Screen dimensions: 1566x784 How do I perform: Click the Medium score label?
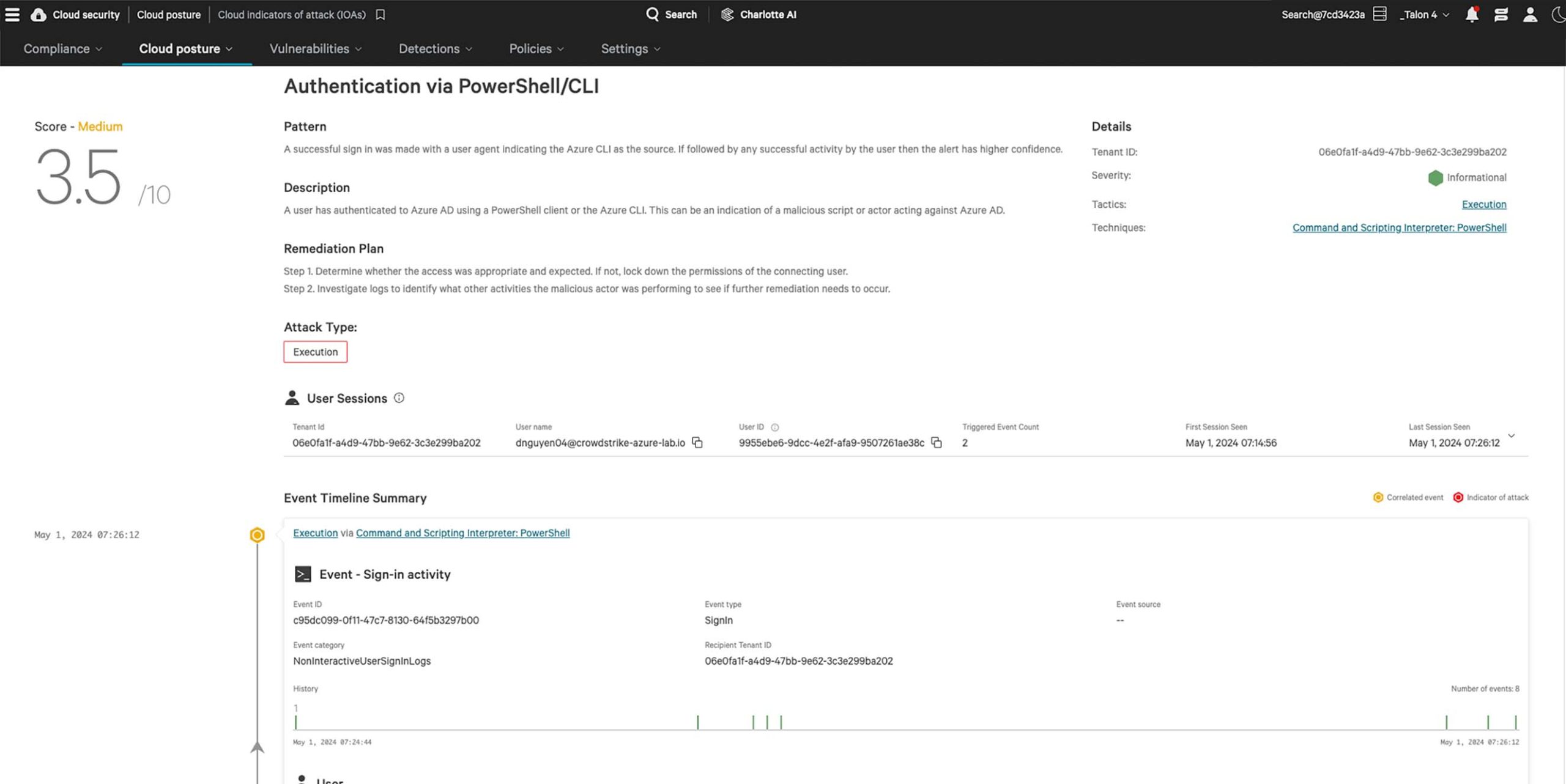pyautogui.click(x=100, y=127)
